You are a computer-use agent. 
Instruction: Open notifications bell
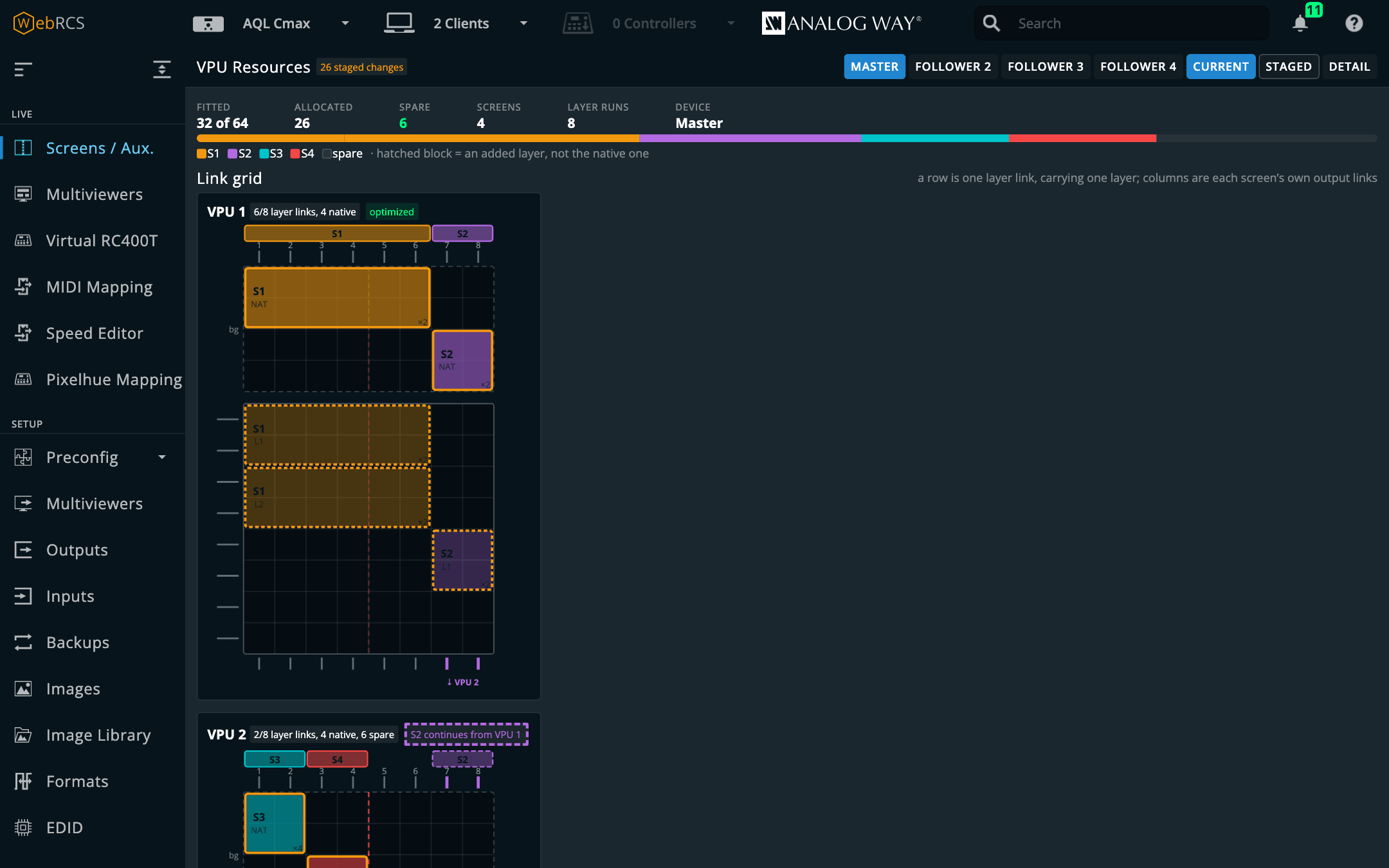click(1300, 24)
